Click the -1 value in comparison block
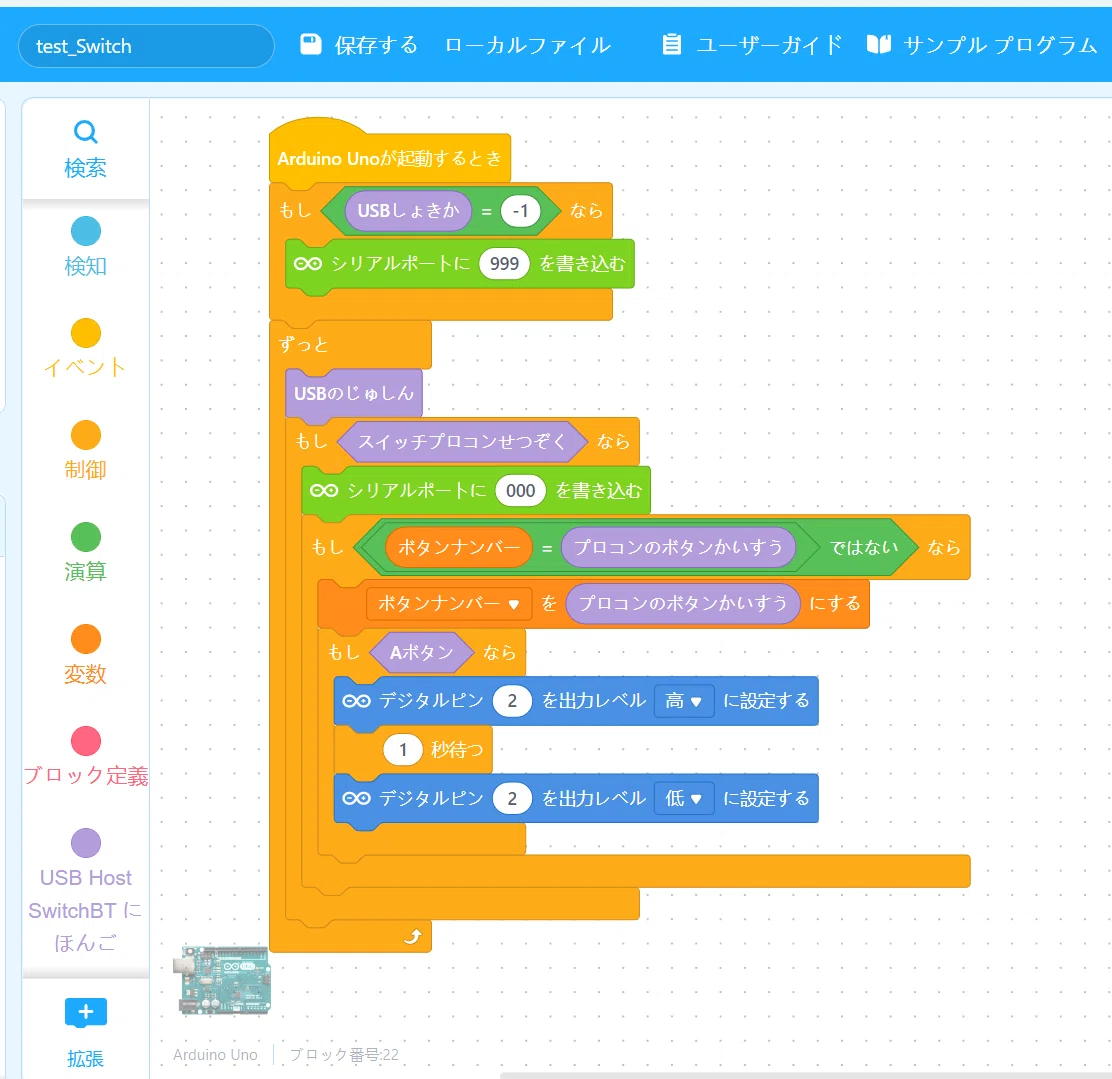This screenshot has height=1079, width=1112. tap(521, 211)
